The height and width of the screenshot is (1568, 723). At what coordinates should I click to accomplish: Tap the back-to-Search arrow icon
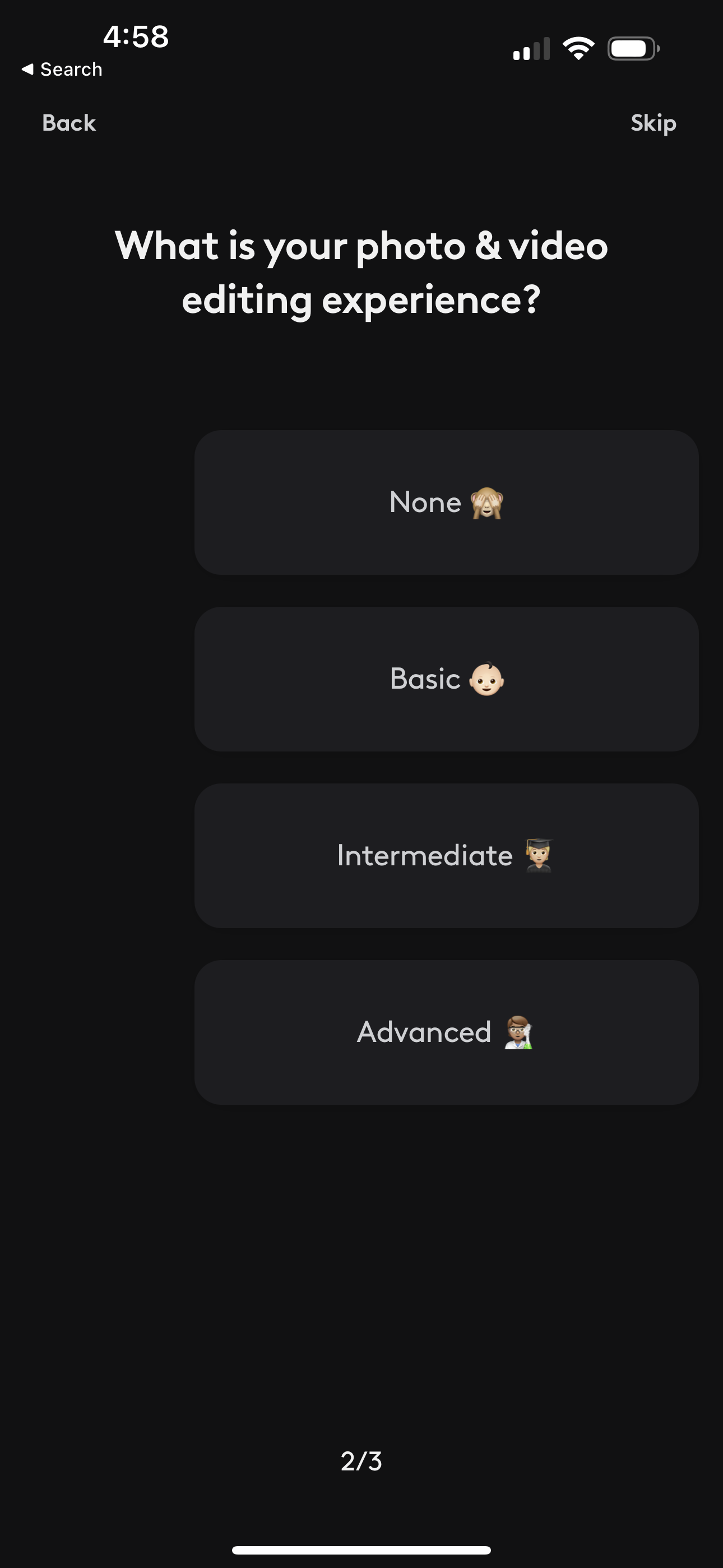pos(27,70)
